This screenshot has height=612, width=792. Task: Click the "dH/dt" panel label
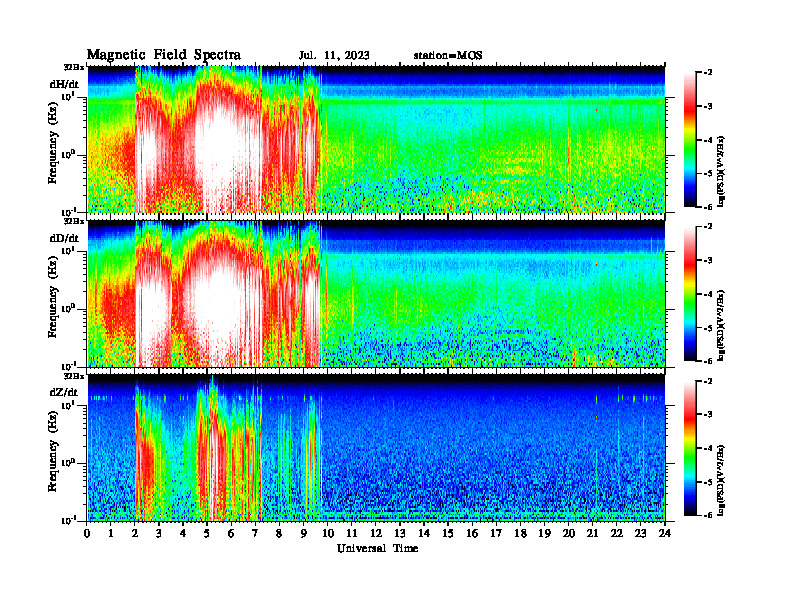(64, 85)
